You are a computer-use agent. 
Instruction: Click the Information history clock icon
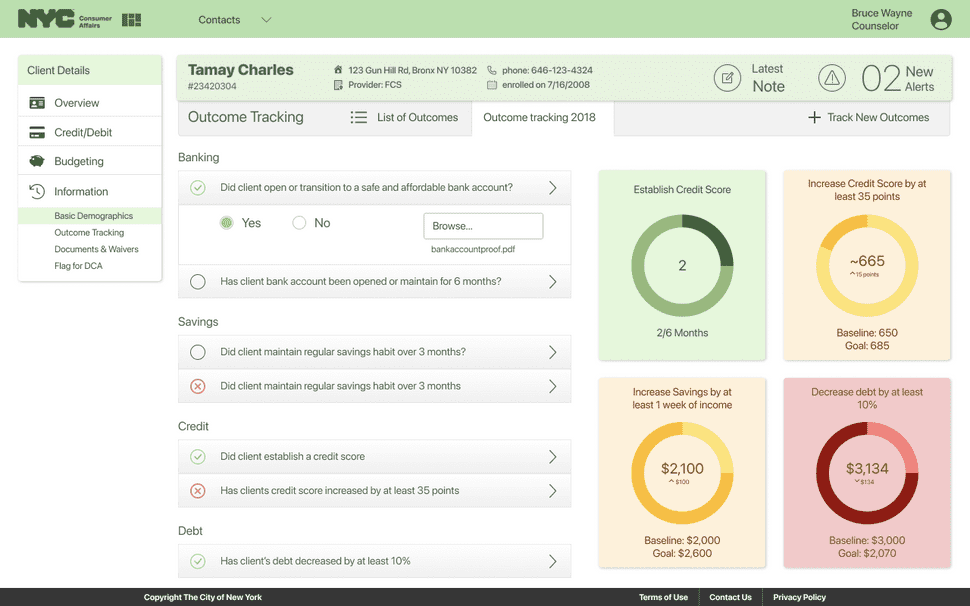pos(37,191)
